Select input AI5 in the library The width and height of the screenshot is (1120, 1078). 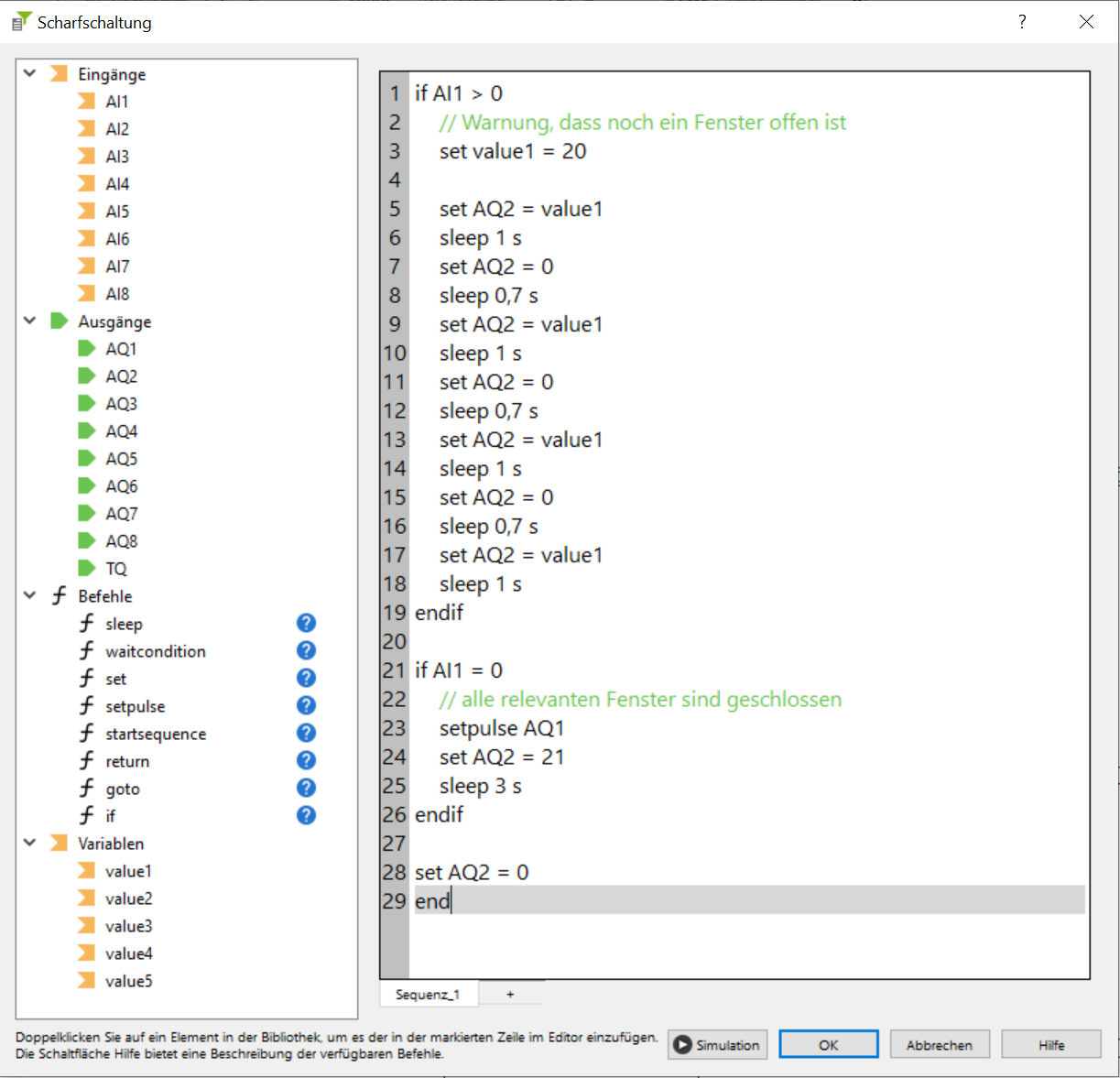(117, 212)
